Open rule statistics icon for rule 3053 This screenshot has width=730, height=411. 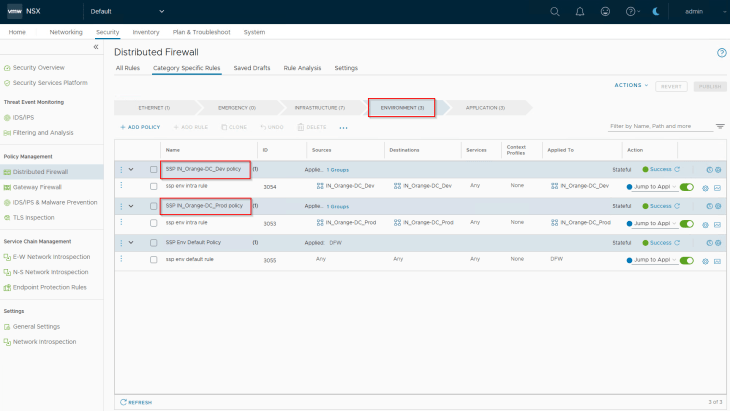(x=717, y=223)
